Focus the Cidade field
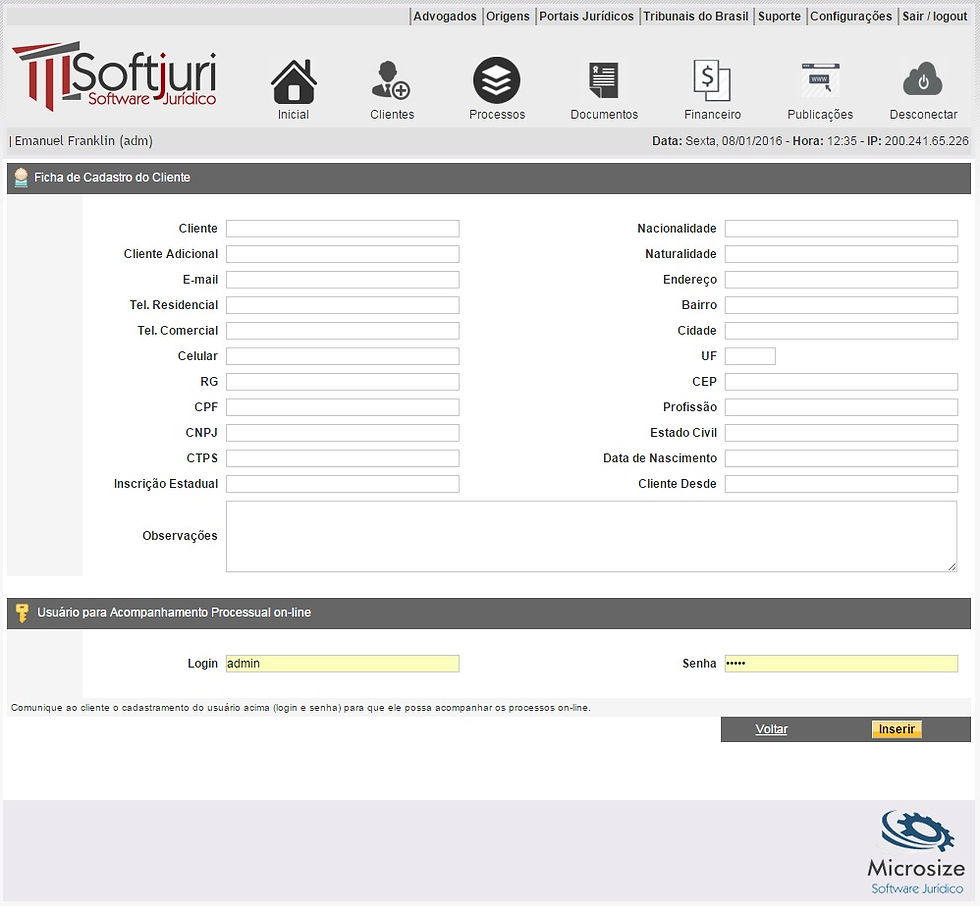The height and width of the screenshot is (906, 980). pyautogui.click(x=841, y=331)
